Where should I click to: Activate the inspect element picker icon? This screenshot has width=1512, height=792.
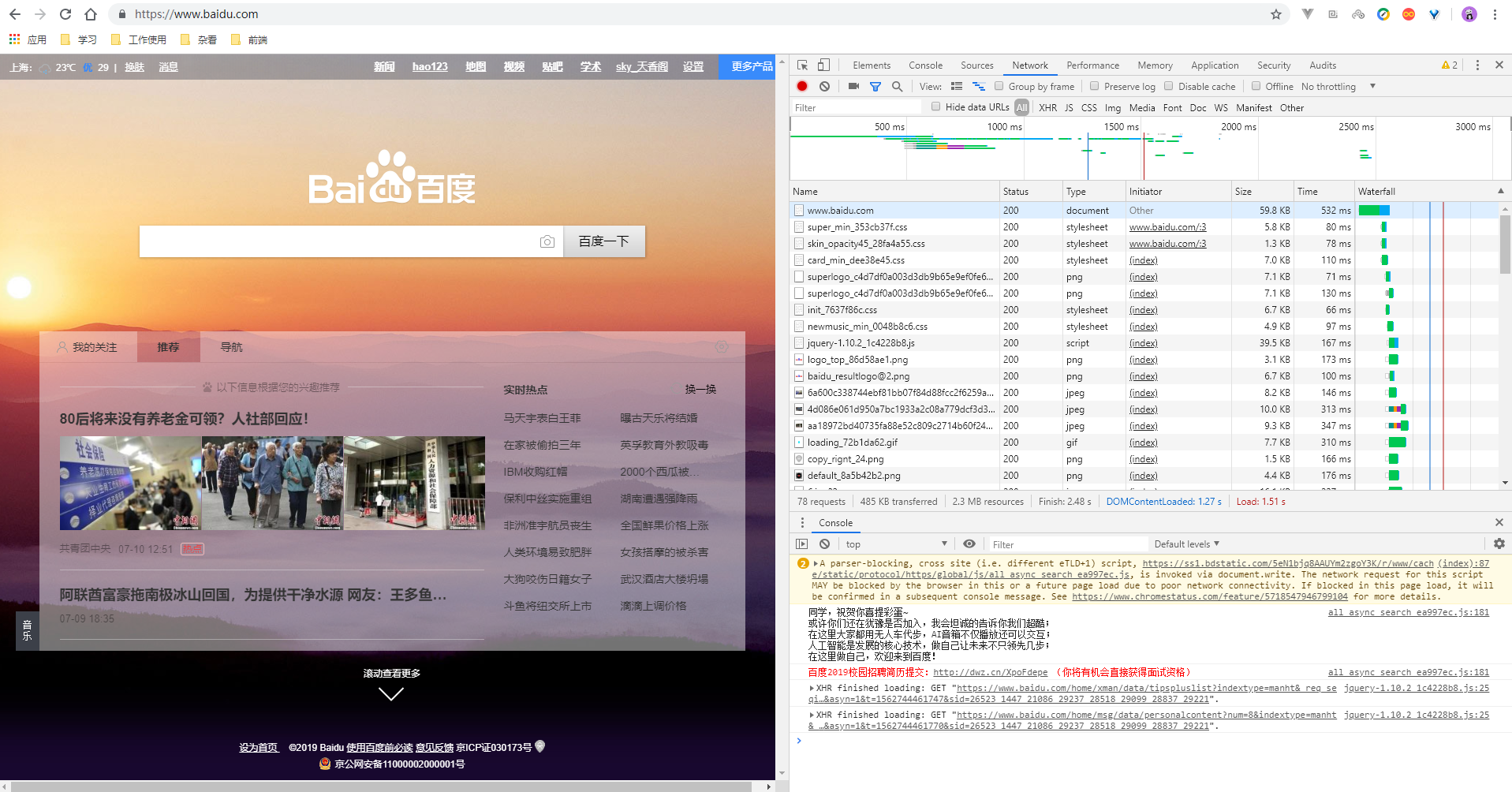pyautogui.click(x=802, y=65)
